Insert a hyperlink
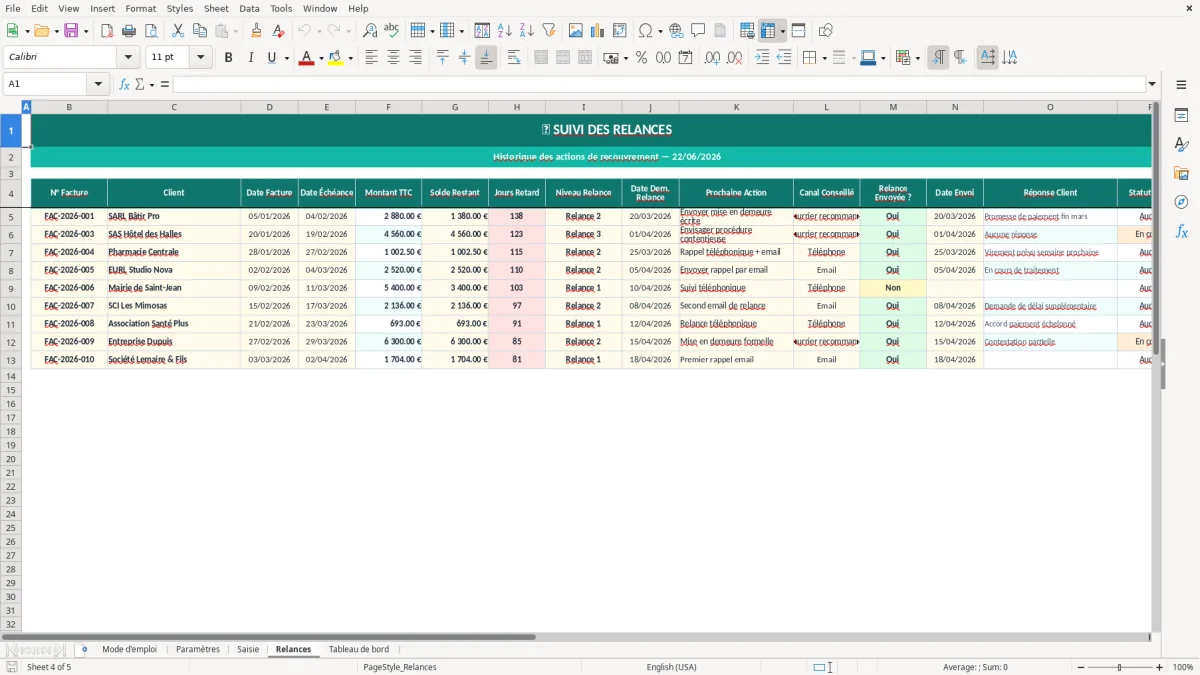The image size is (1200, 675). click(x=676, y=31)
